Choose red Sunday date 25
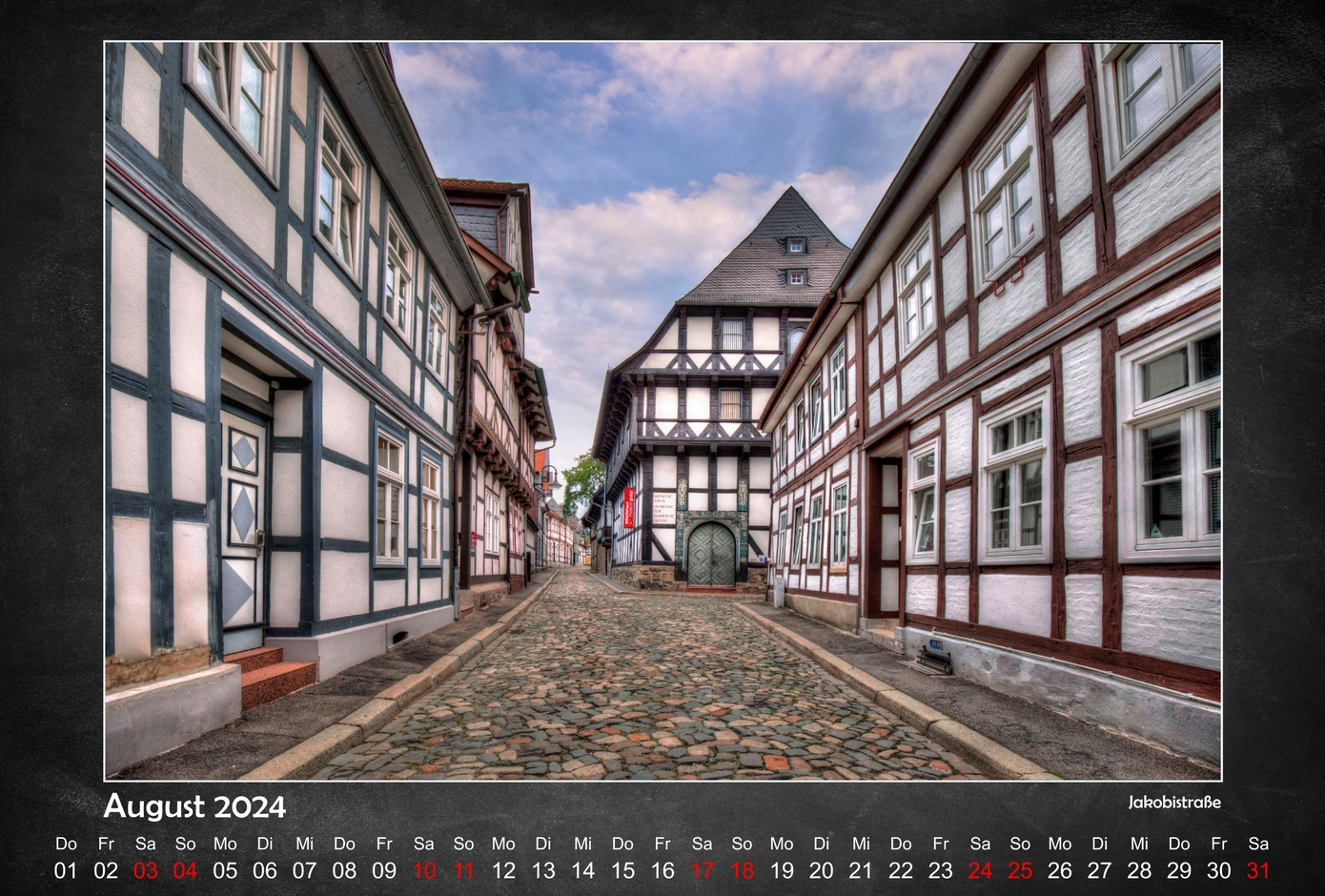The image size is (1325, 896). point(1020,870)
